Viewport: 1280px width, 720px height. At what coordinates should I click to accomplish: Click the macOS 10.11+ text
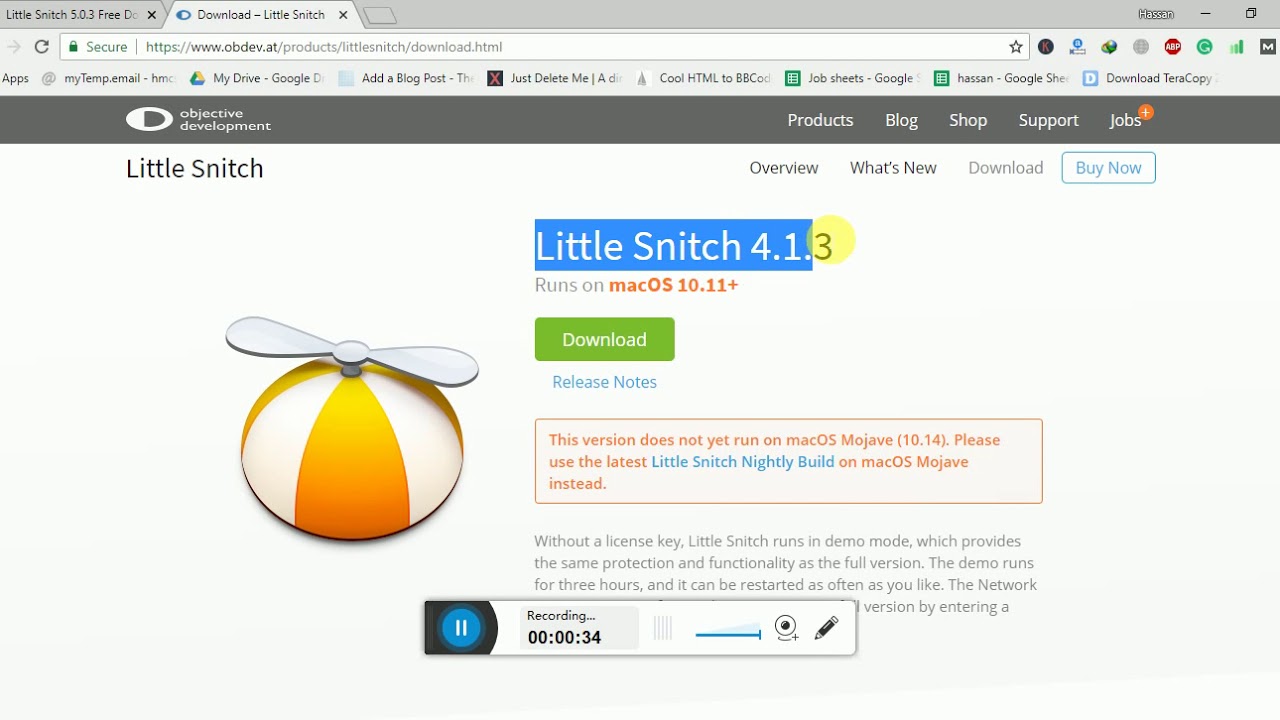click(x=673, y=285)
